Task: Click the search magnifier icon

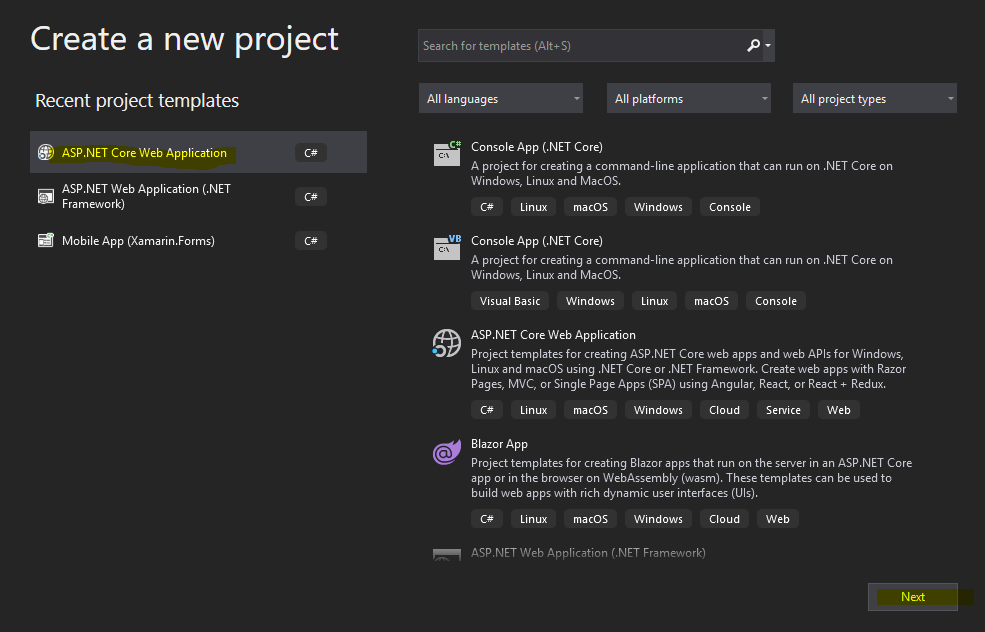Action: coord(753,45)
